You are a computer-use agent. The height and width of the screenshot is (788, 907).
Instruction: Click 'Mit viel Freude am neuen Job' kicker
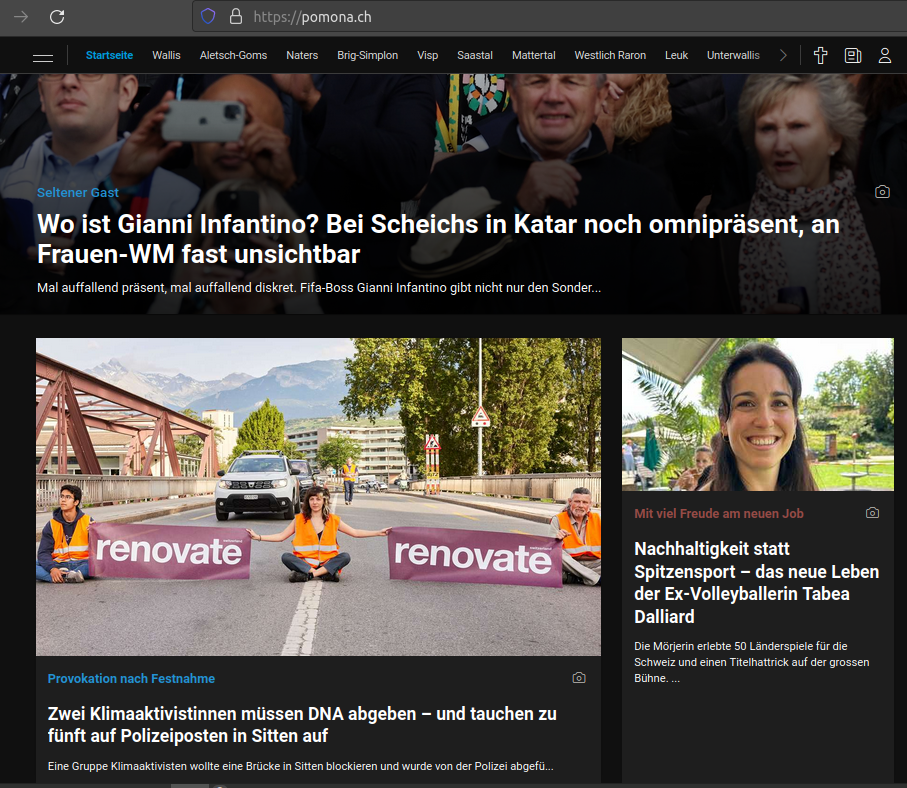(x=718, y=513)
